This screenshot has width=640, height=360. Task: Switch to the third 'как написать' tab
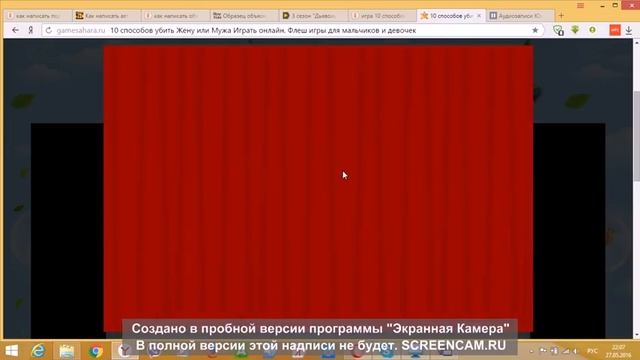[176, 16]
